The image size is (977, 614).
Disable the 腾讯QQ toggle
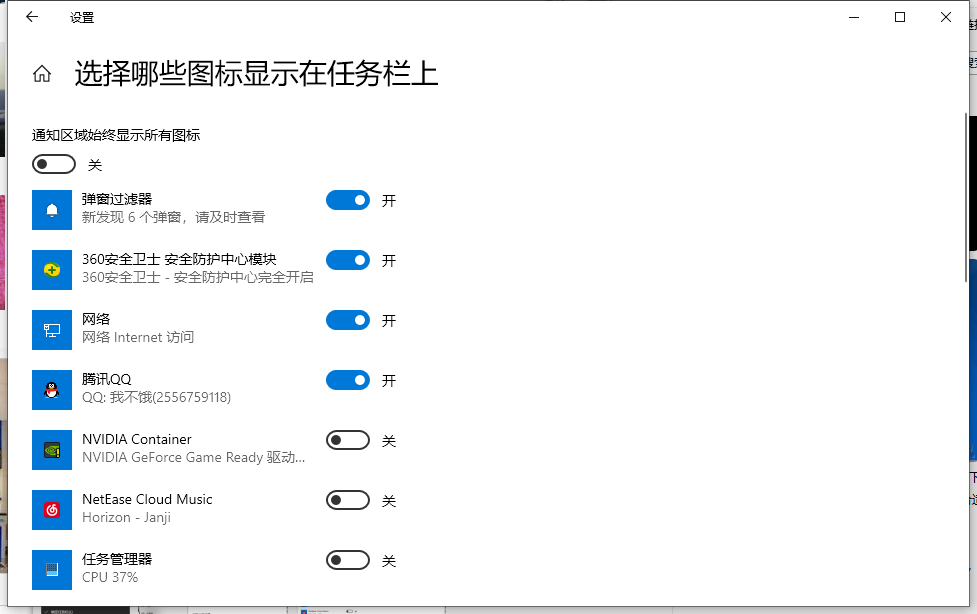pyautogui.click(x=347, y=380)
